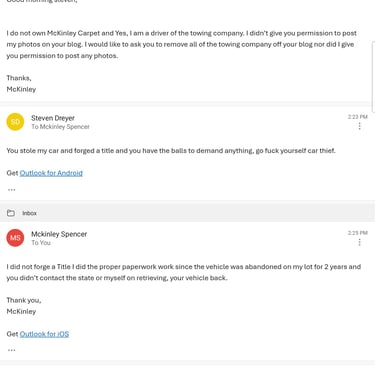375x366 pixels.
Task: Select the 'To Mckinley Spencer' recipient line
Action: [60, 127]
